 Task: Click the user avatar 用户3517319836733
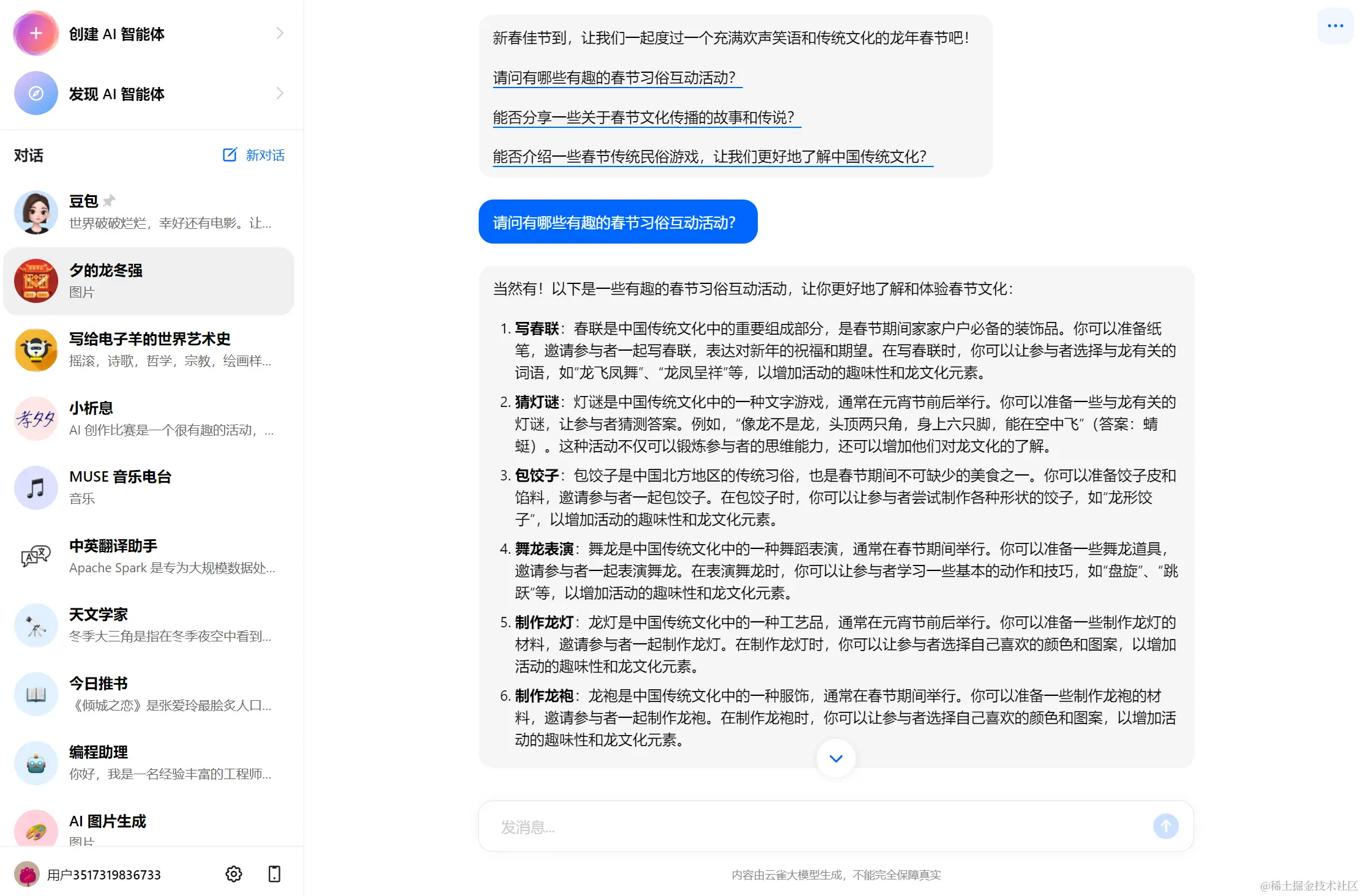(x=27, y=874)
